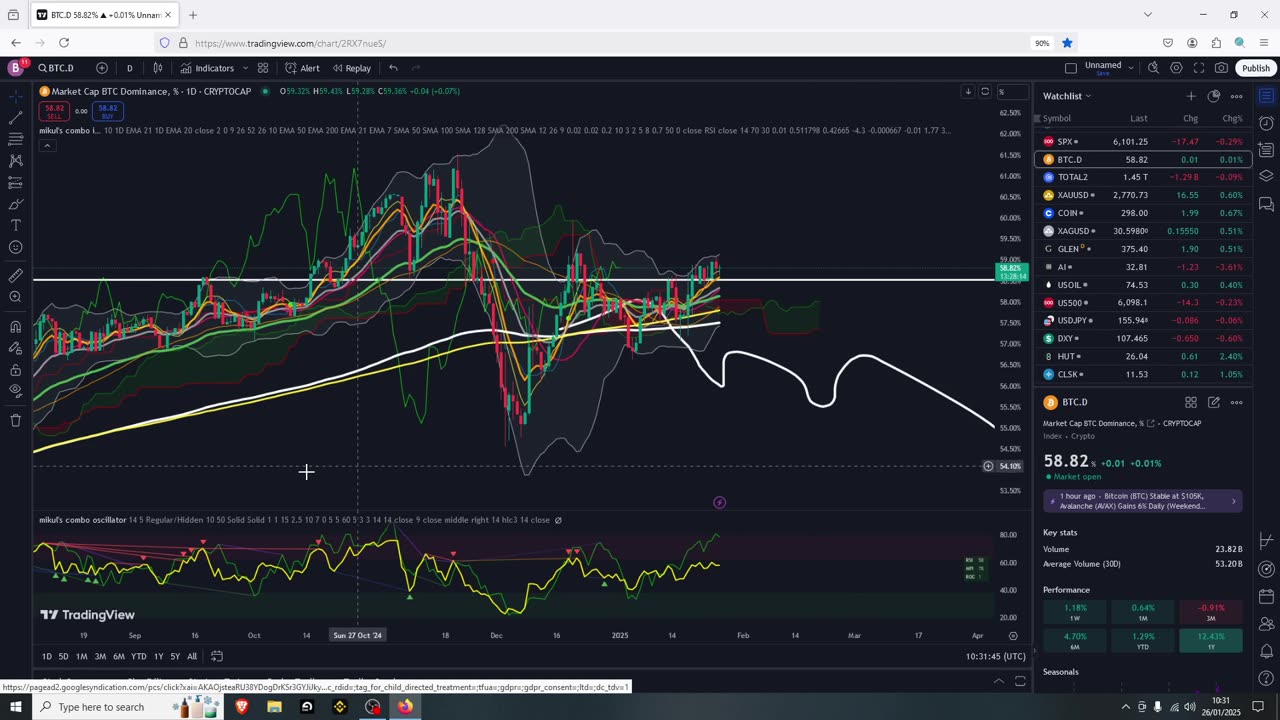Open timezone menu at 10:31:45 (UTC)

(x=995, y=656)
